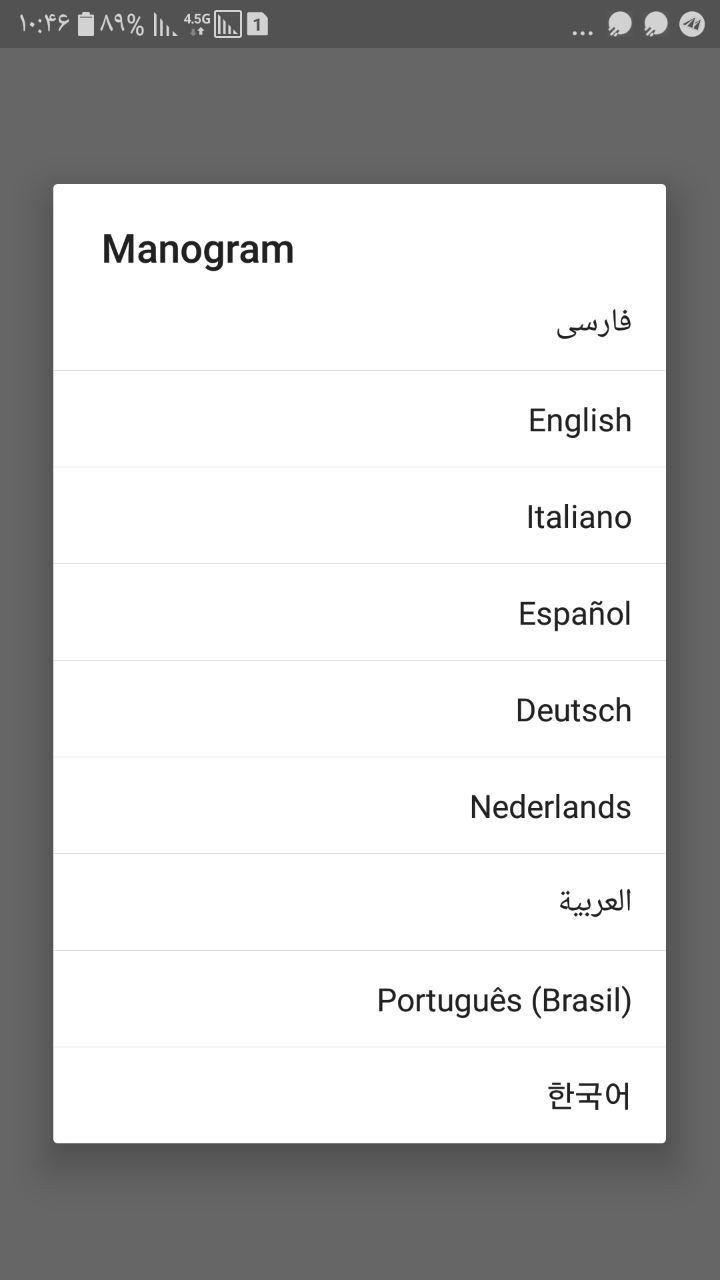Choose Nederlands language option
This screenshot has height=1280, width=720.
pos(550,807)
